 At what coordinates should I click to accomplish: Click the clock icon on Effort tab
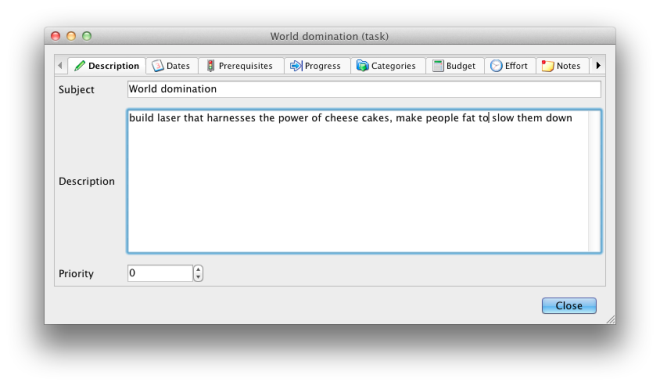coord(496,66)
